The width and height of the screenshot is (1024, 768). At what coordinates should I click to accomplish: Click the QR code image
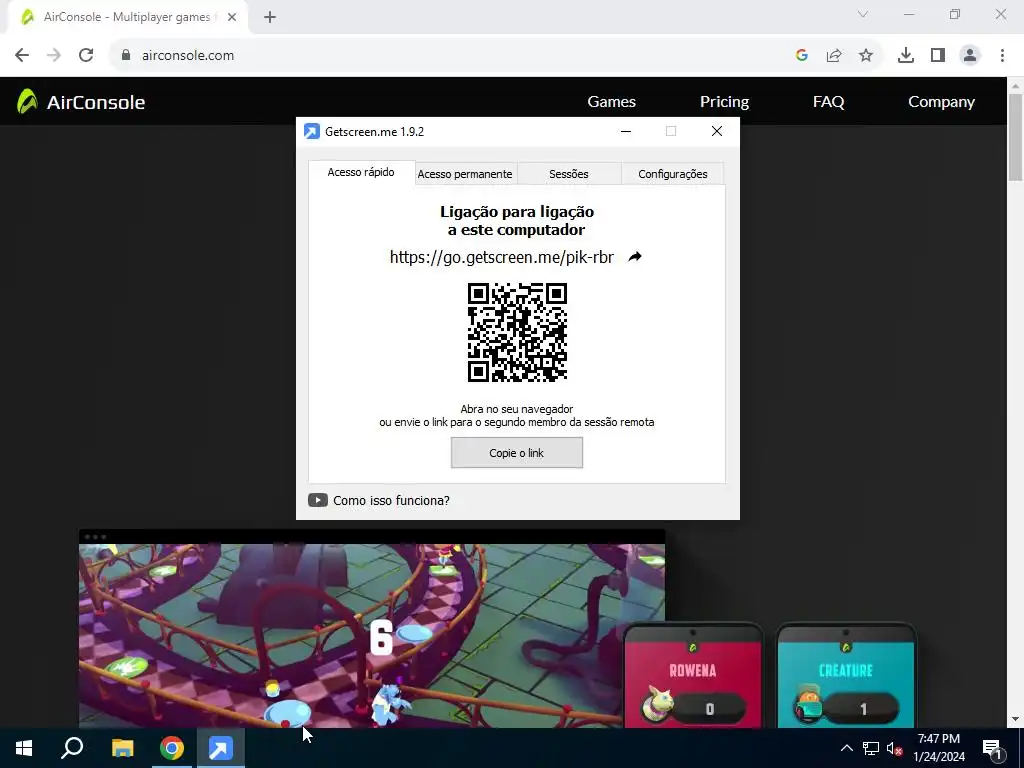[517, 332]
